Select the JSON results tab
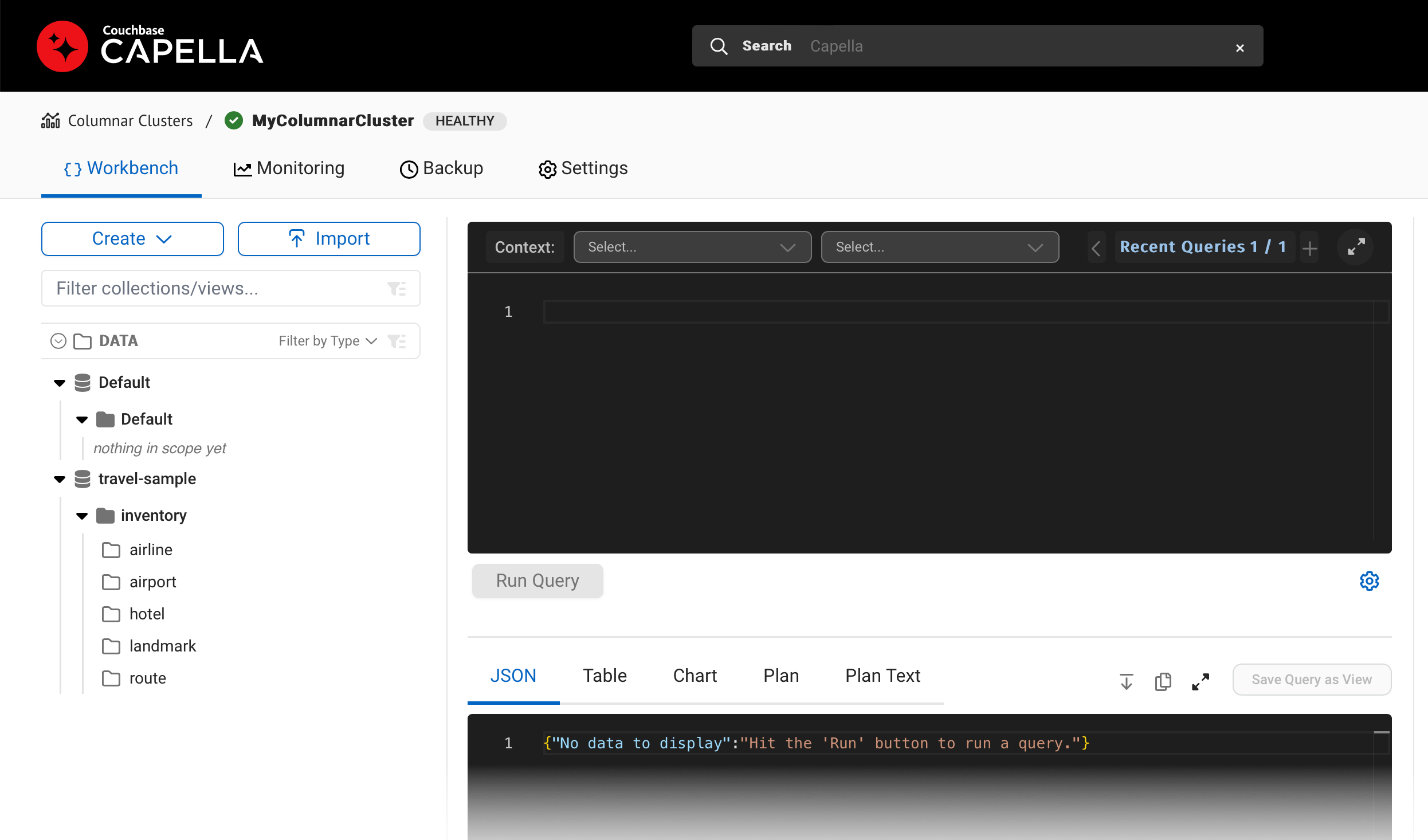 513,675
